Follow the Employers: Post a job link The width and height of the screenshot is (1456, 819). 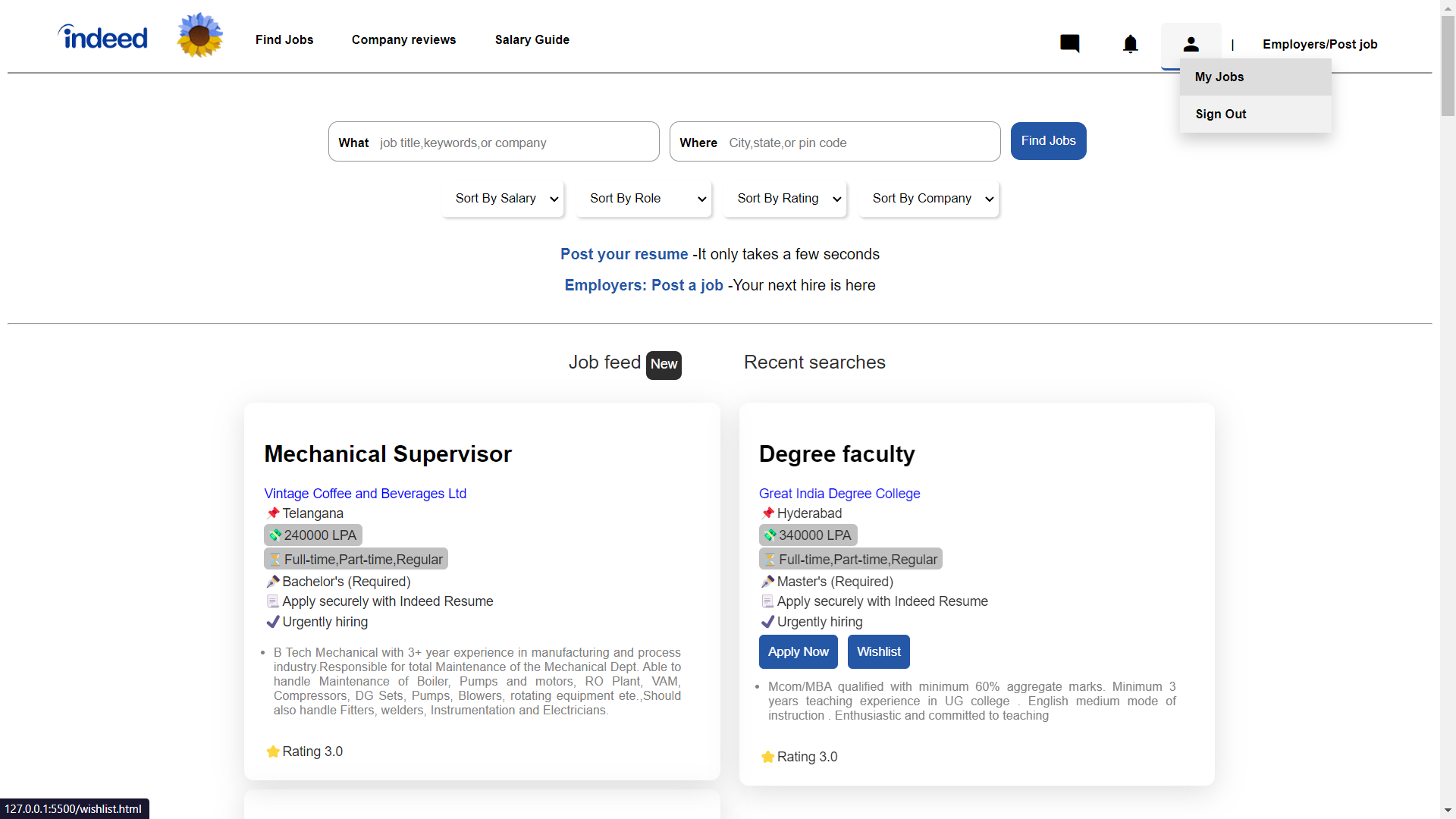[x=644, y=285]
